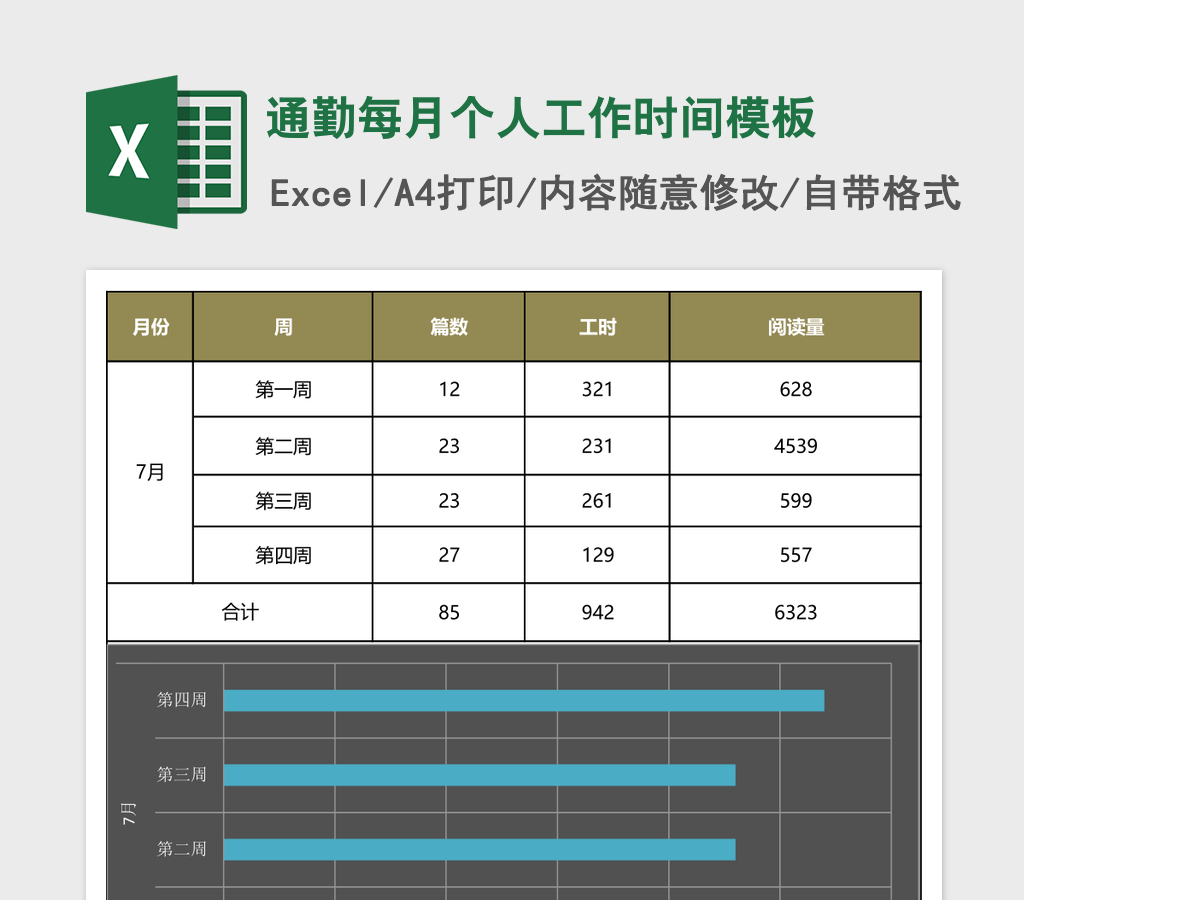Select 阅读量 value 557
The width and height of the screenshot is (1200, 900).
[x=795, y=555]
